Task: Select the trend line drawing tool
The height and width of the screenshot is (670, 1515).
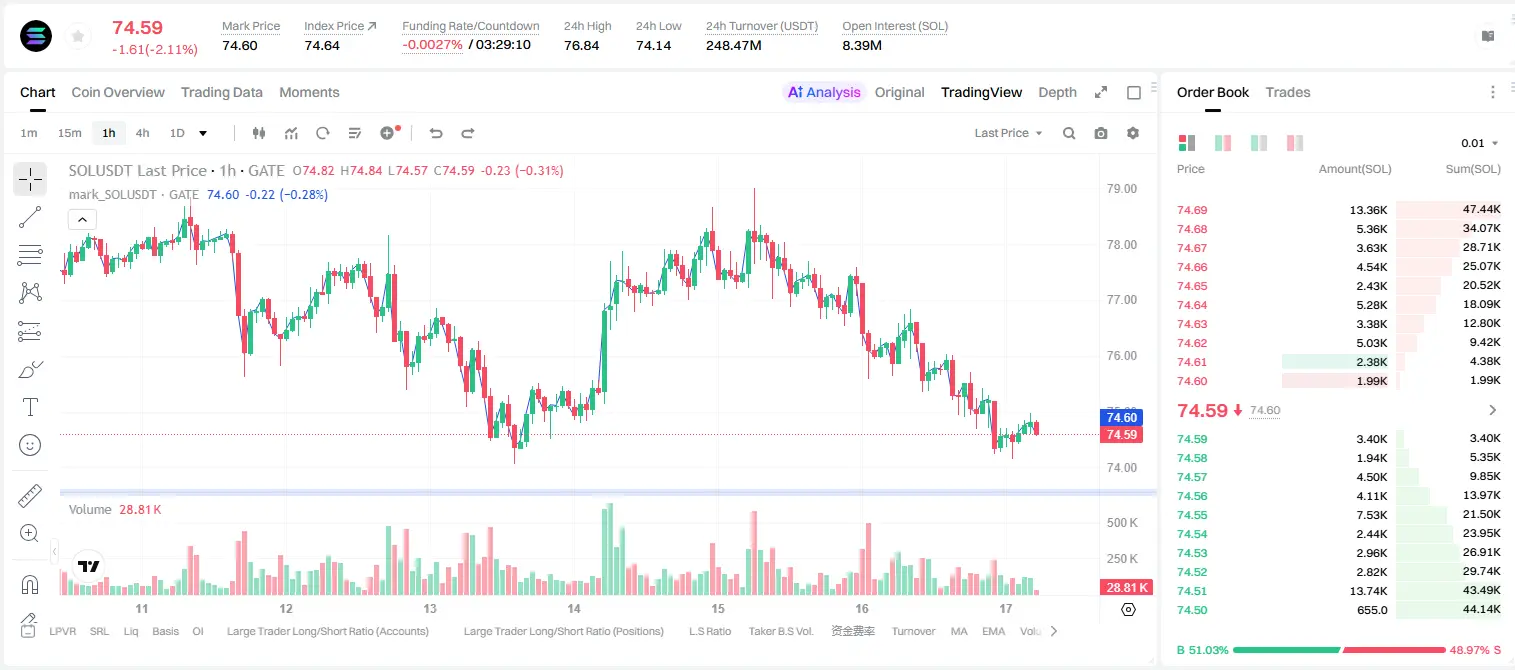Action: (30, 217)
